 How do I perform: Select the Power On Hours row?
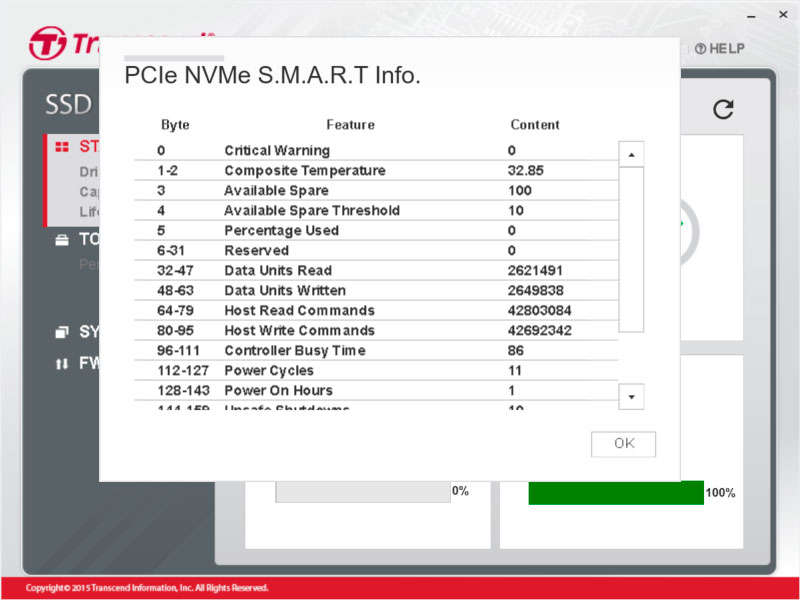(376, 390)
